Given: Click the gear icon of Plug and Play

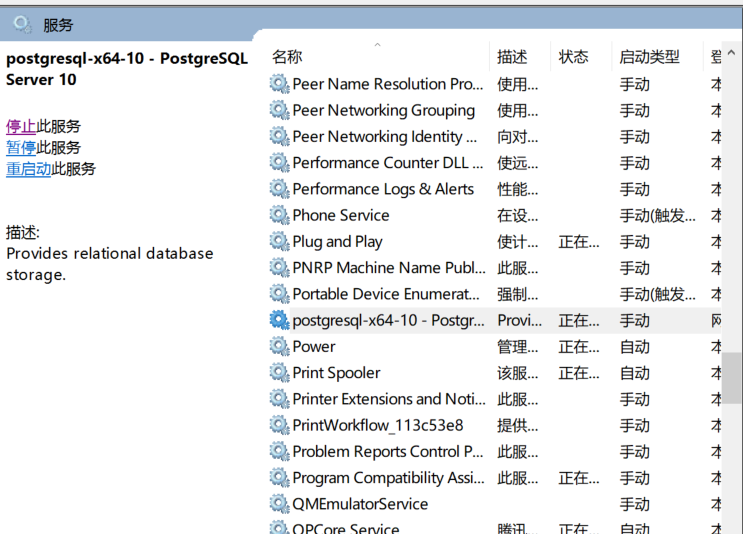Looking at the screenshot, I should [x=280, y=242].
